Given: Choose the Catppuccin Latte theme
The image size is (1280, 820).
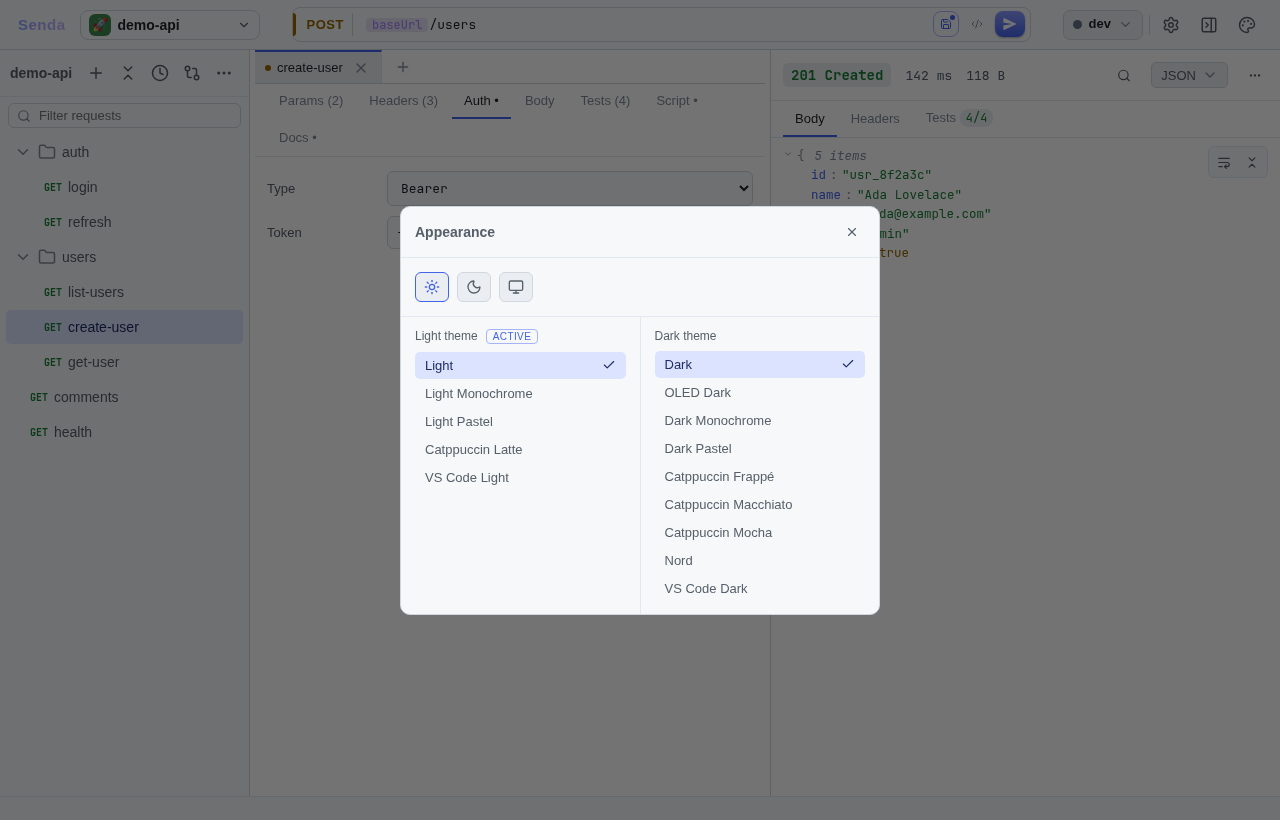Looking at the screenshot, I should point(520,450).
